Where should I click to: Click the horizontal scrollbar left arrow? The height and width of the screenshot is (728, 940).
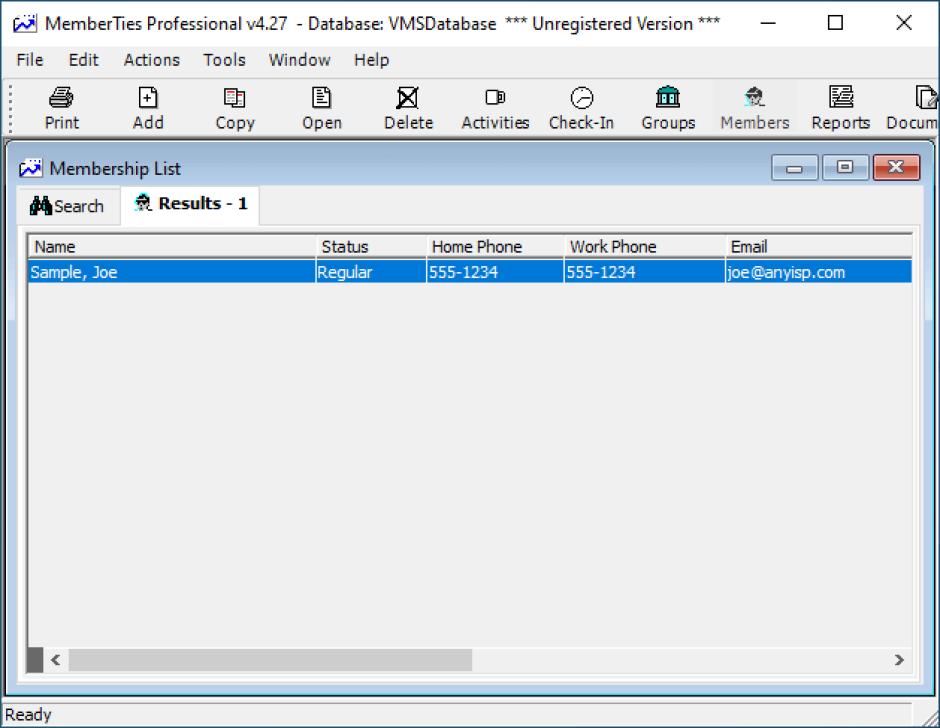(x=56, y=660)
